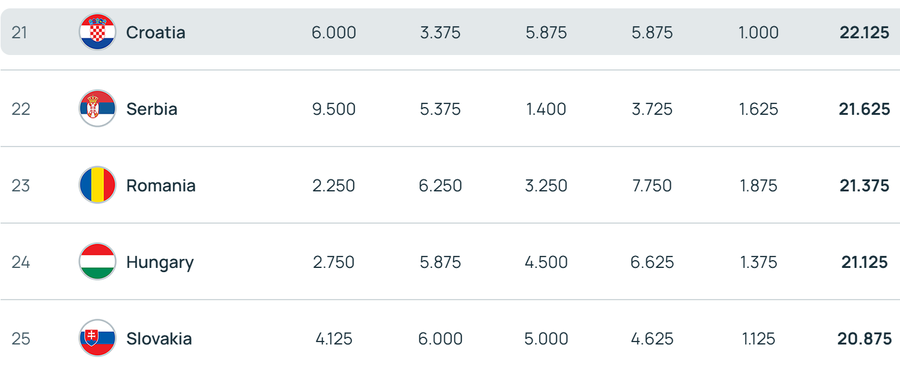Click Serbia's 9.500 coefficient cell
Screen dimensions: 900x369
(333, 109)
